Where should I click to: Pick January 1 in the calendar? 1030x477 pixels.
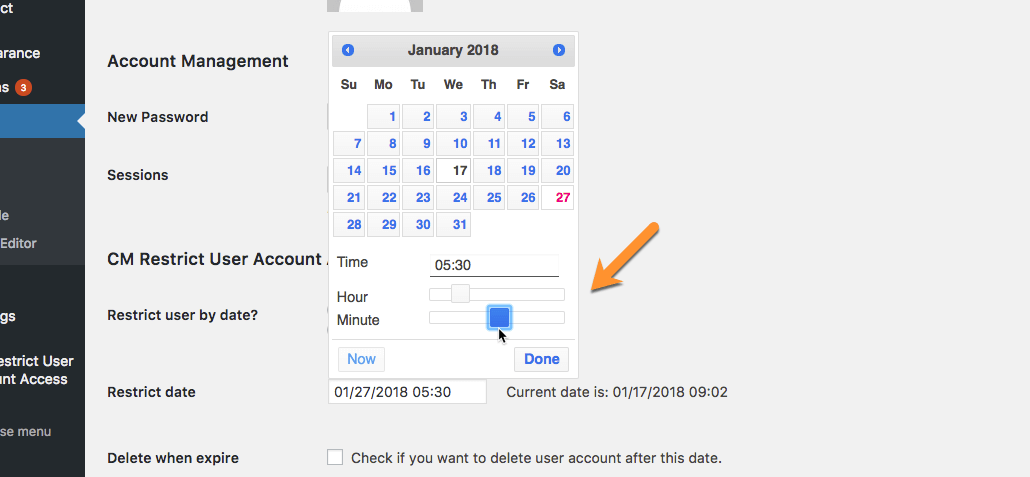384,117
